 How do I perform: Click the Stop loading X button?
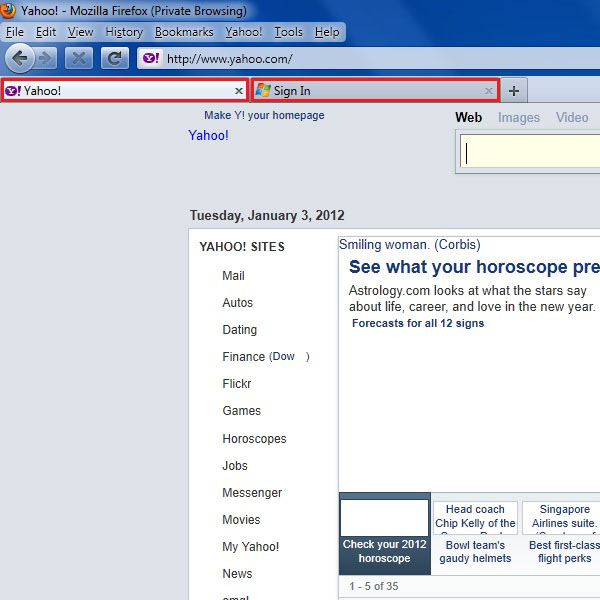[79, 58]
